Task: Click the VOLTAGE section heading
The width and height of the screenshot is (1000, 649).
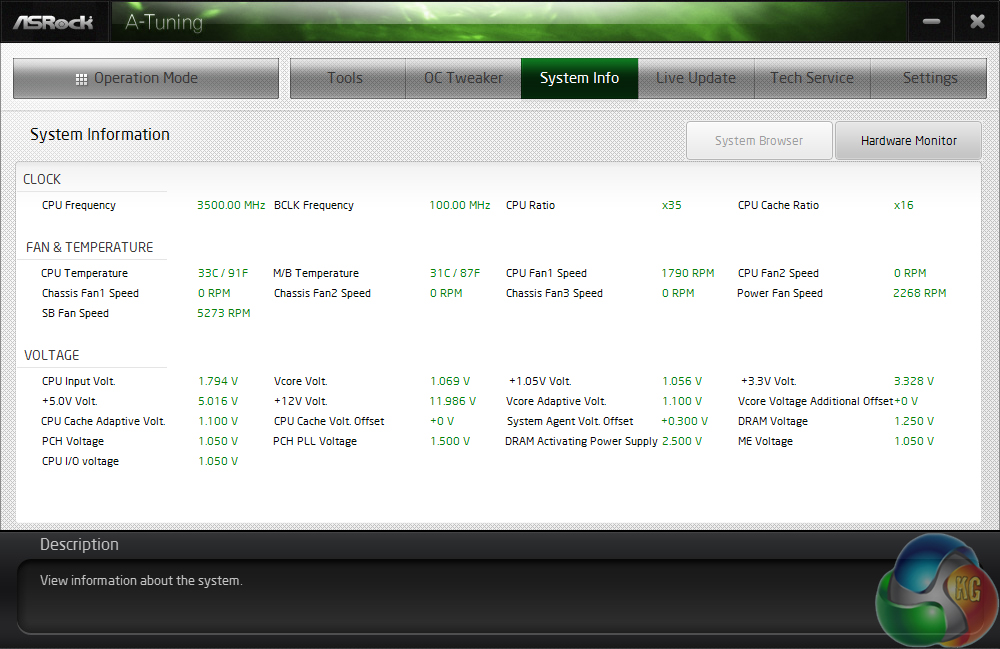Action: click(x=52, y=355)
